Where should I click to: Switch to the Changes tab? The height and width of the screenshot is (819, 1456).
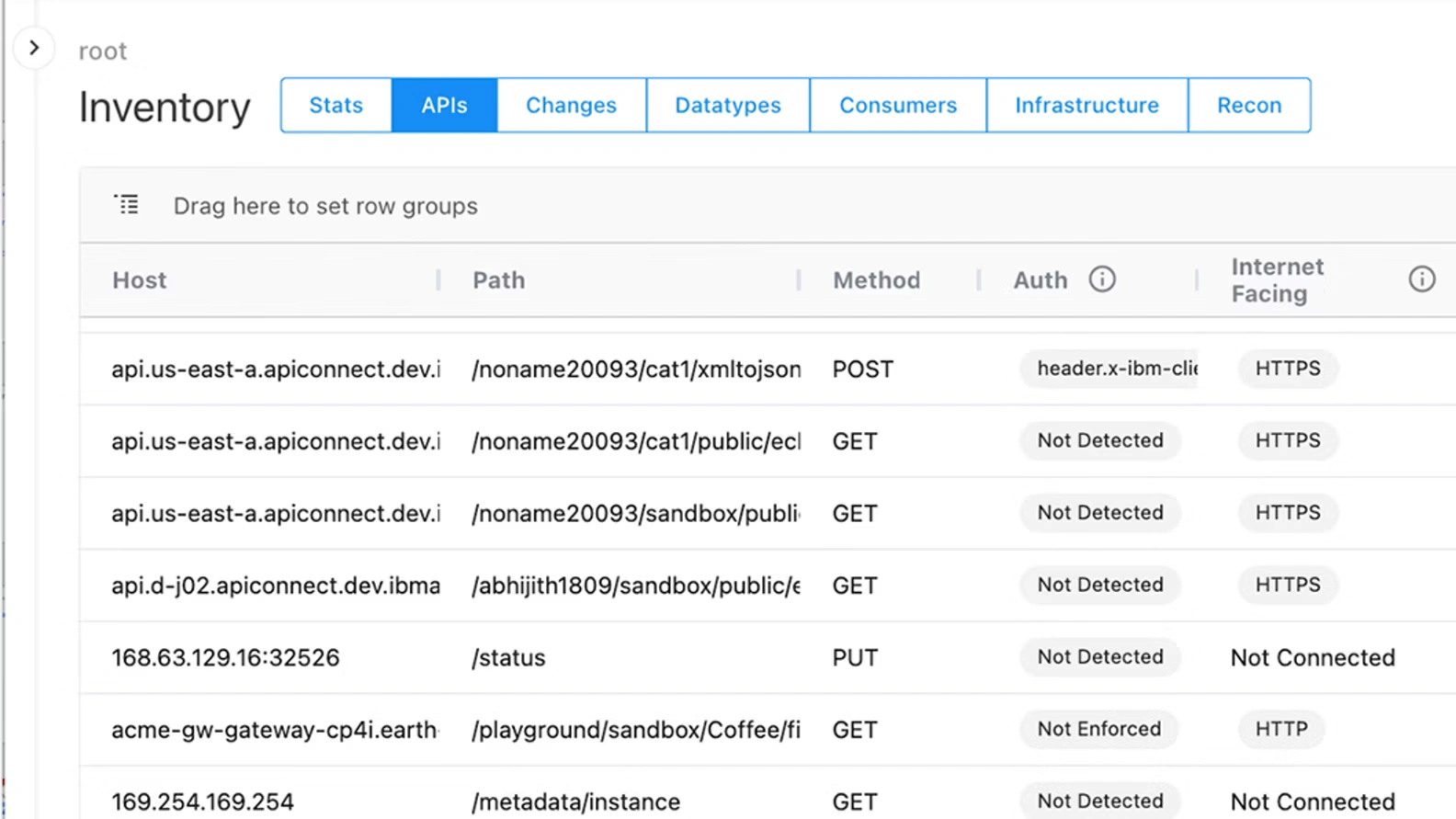tap(571, 106)
